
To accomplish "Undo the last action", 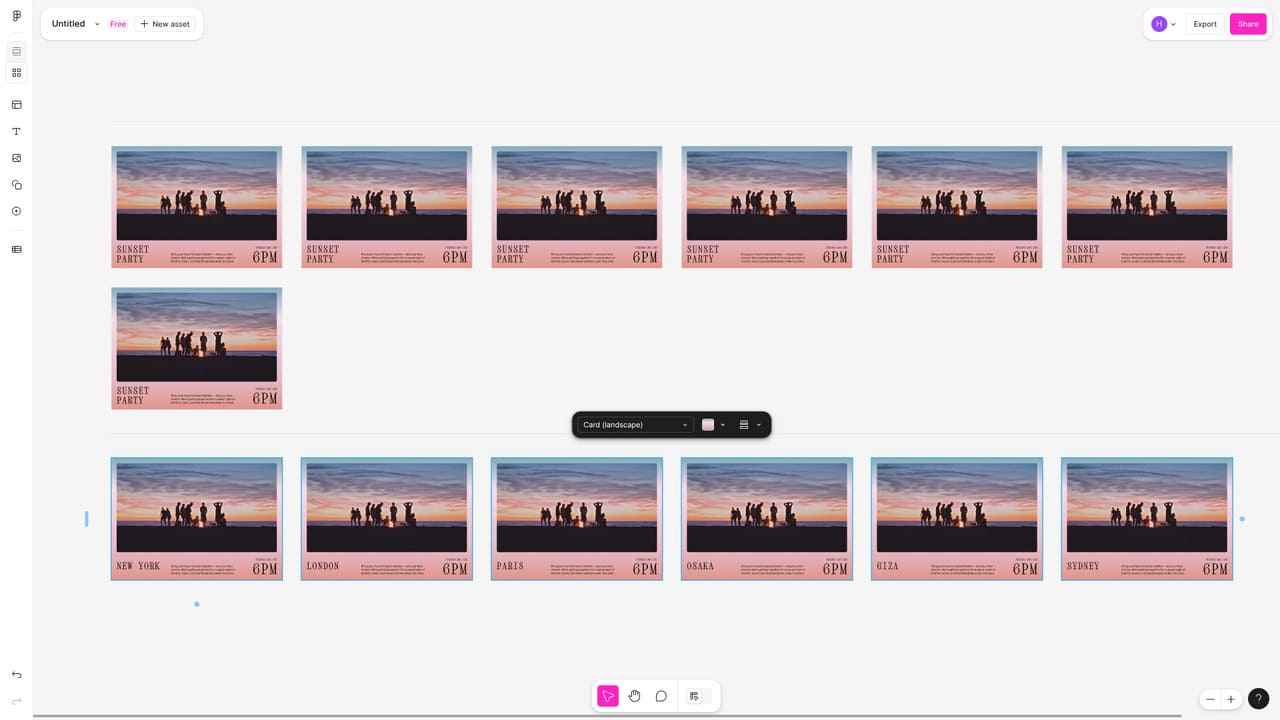I will click(16, 675).
